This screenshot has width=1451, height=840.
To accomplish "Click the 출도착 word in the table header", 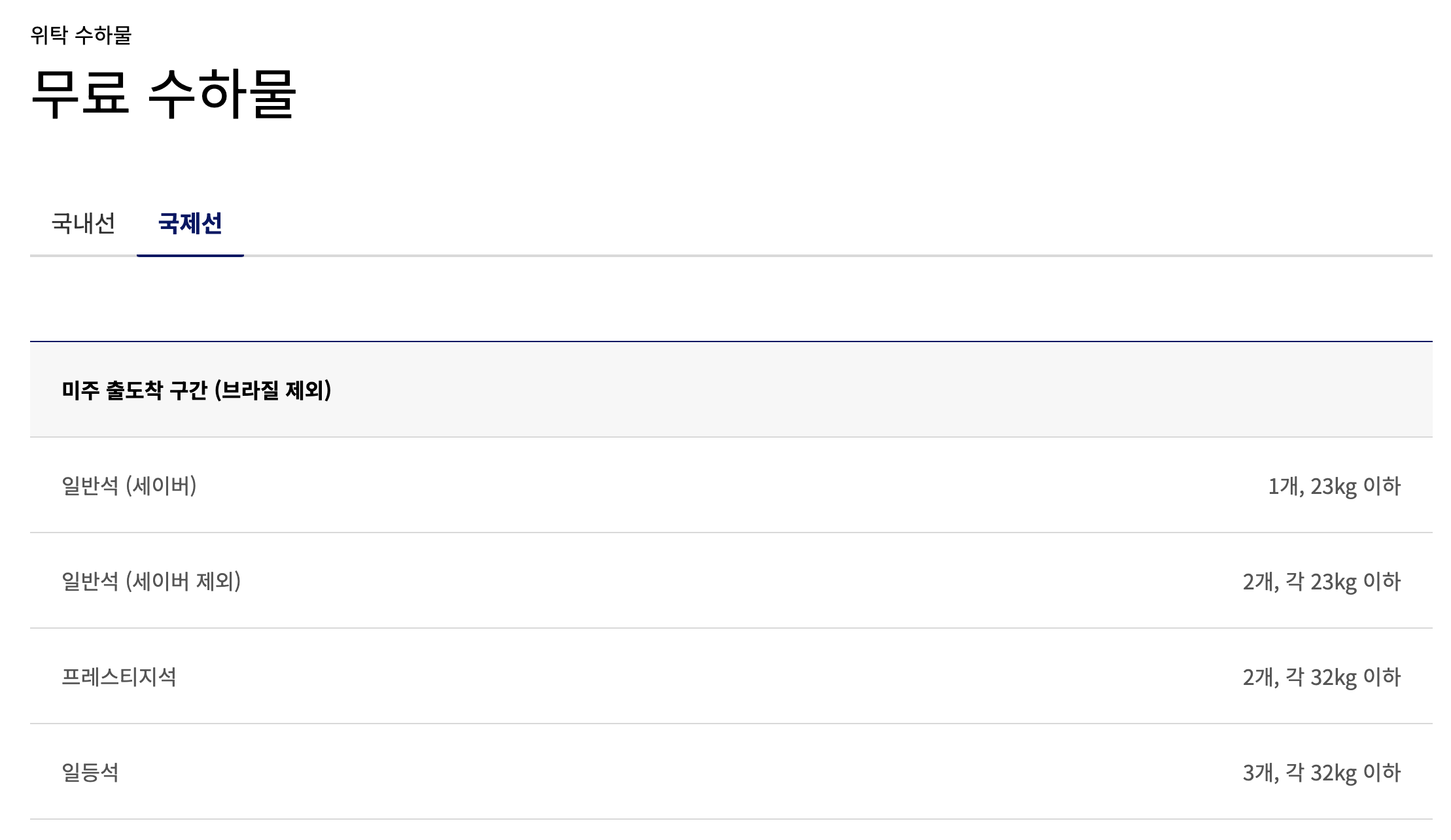I will (134, 390).
